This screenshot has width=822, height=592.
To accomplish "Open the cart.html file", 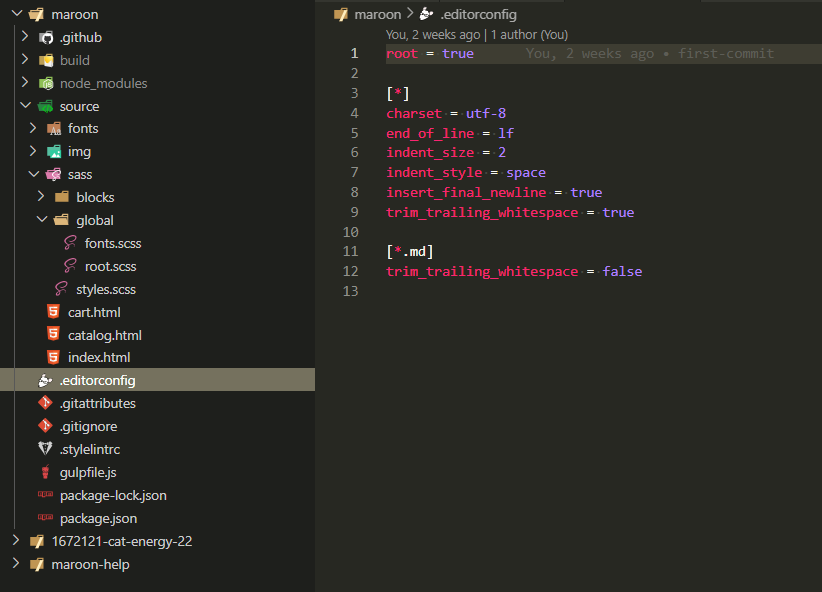I will (94, 313).
